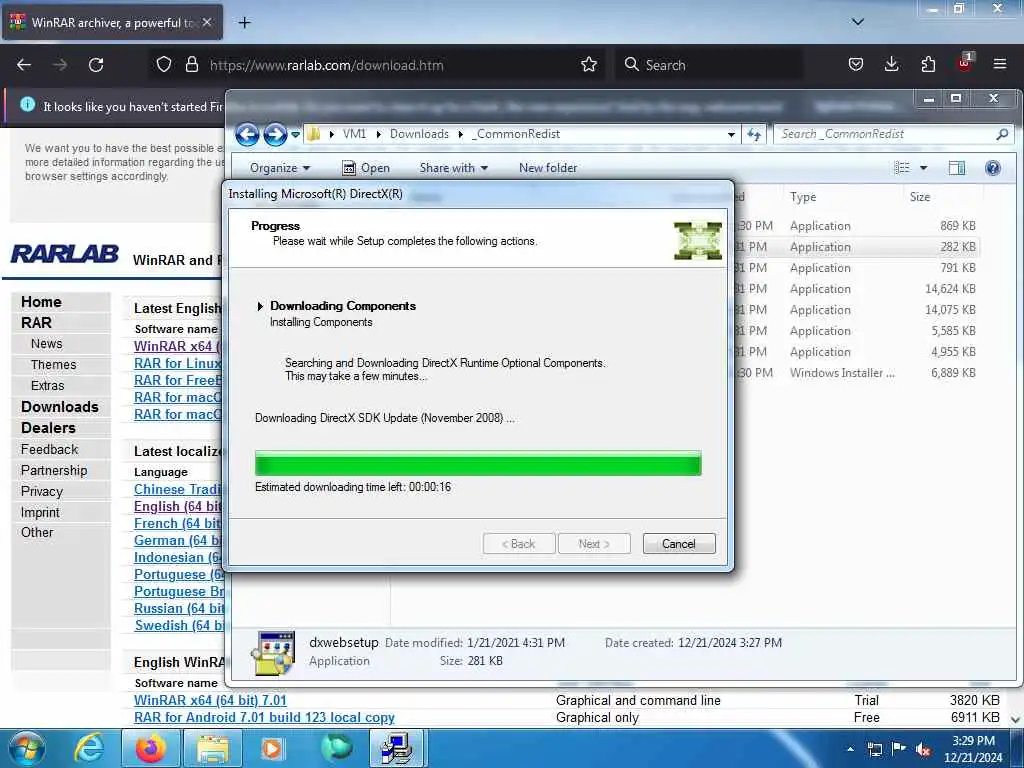The height and width of the screenshot is (768, 1024).
Task: Open the Organize menu
Action: pyautogui.click(x=280, y=168)
